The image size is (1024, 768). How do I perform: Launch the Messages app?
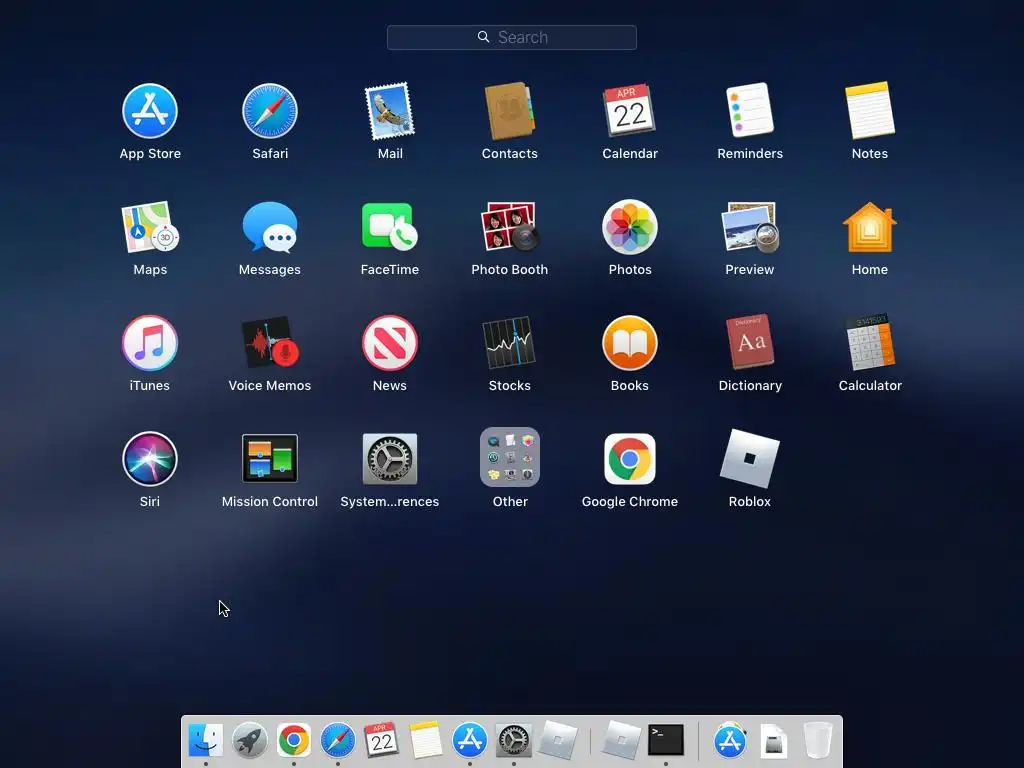pyautogui.click(x=270, y=227)
